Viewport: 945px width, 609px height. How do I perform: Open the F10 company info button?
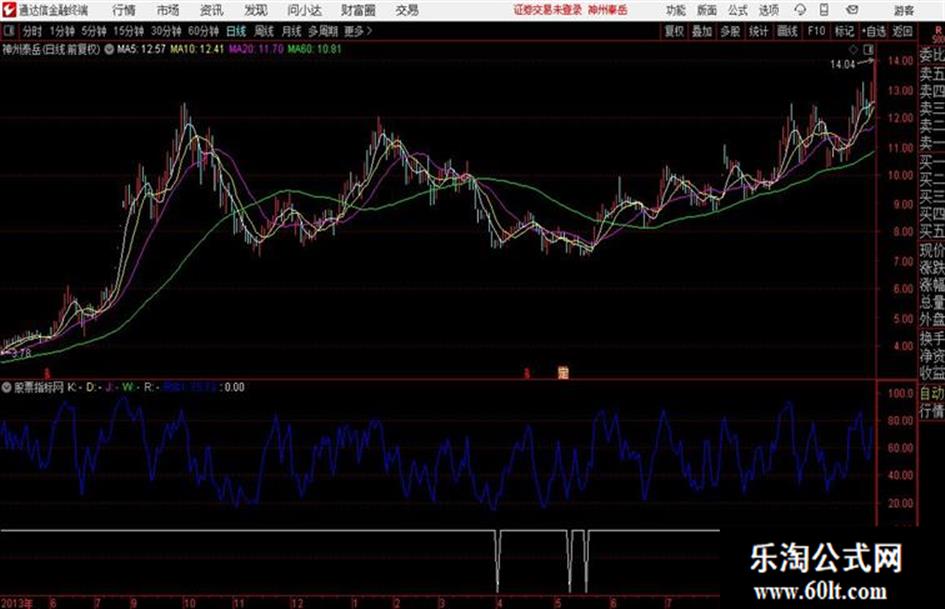(817, 31)
